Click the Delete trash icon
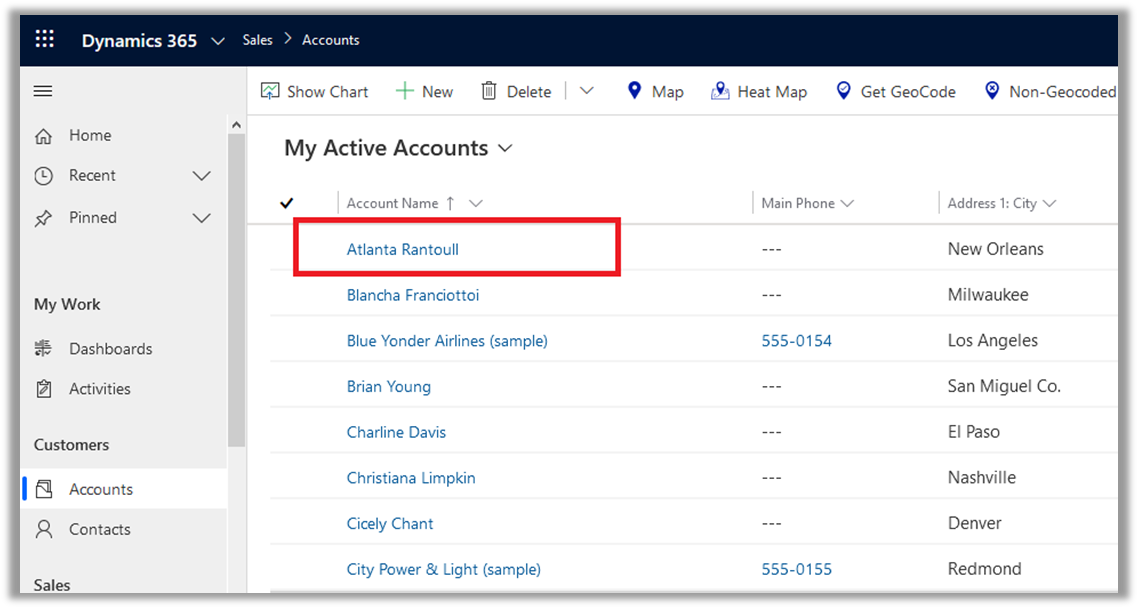The image size is (1140, 609). tap(489, 91)
